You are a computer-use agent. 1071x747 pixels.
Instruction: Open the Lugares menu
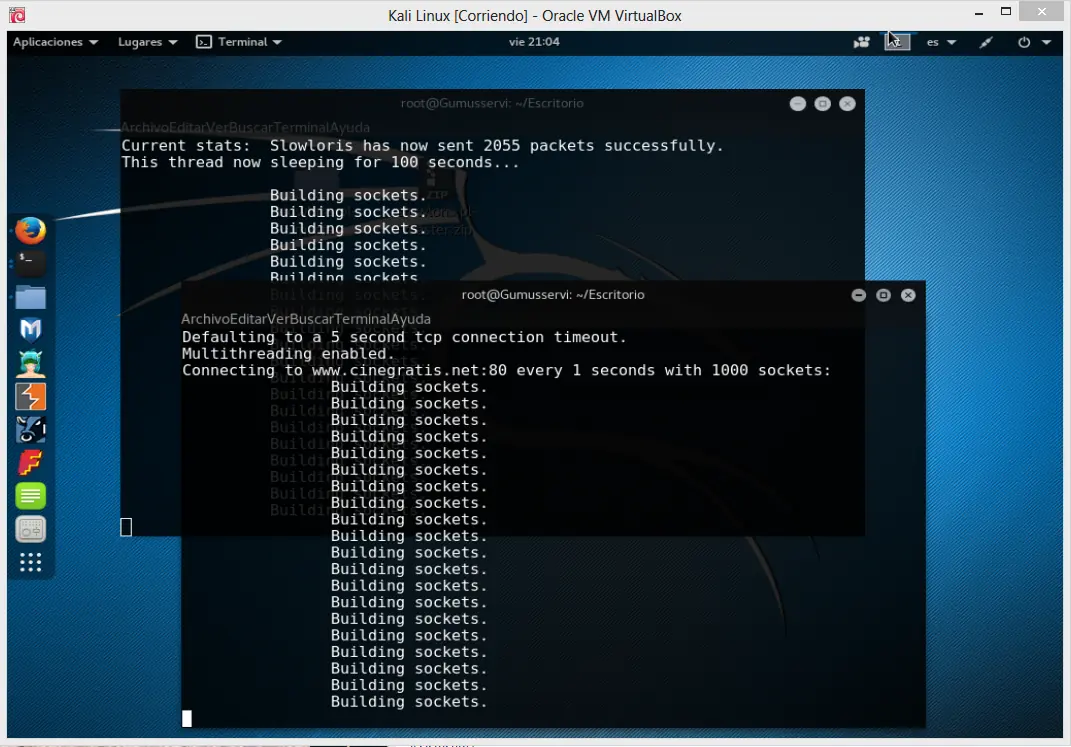pos(148,42)
